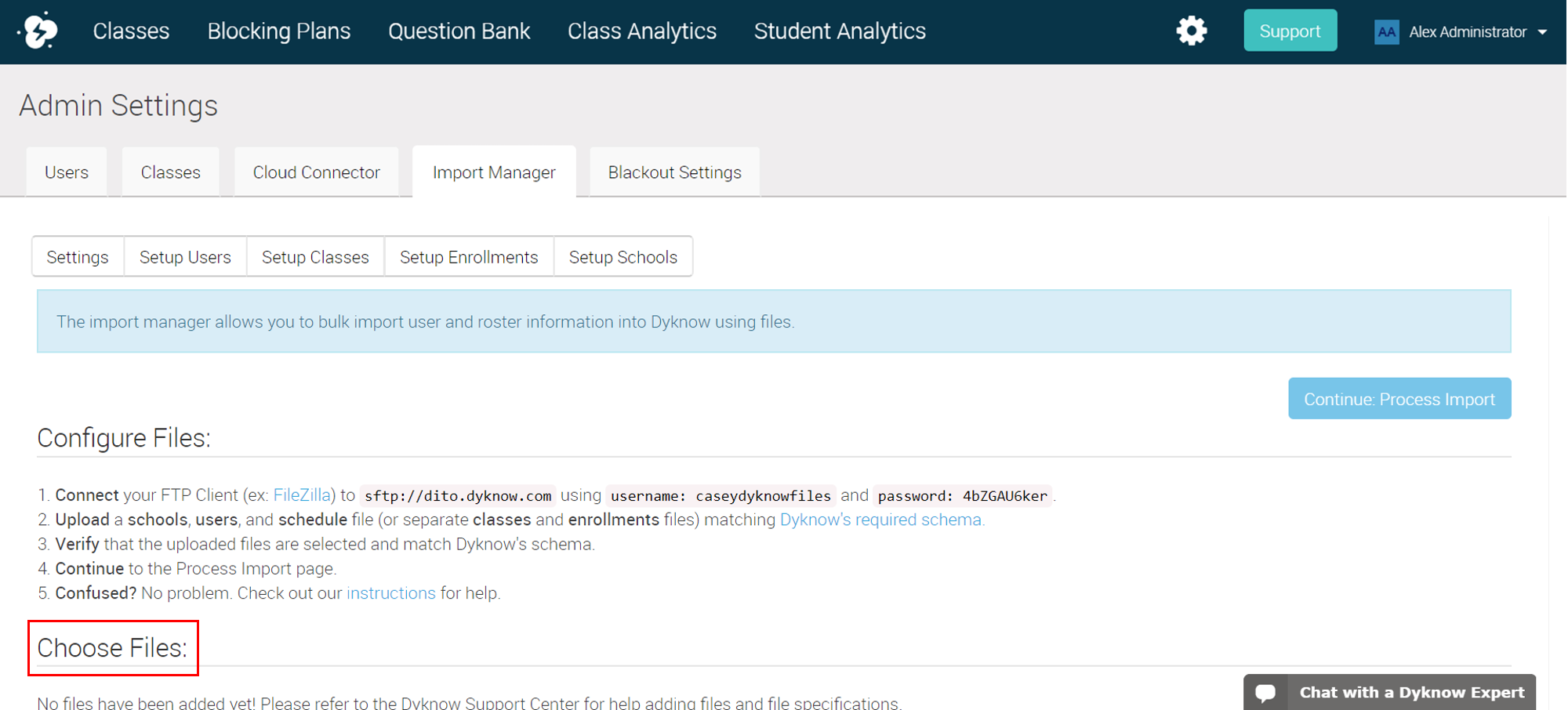Open the Cloud Connector tab
Image resolution: width=1568 pixels, height=710 pixels.
(317, 172)
